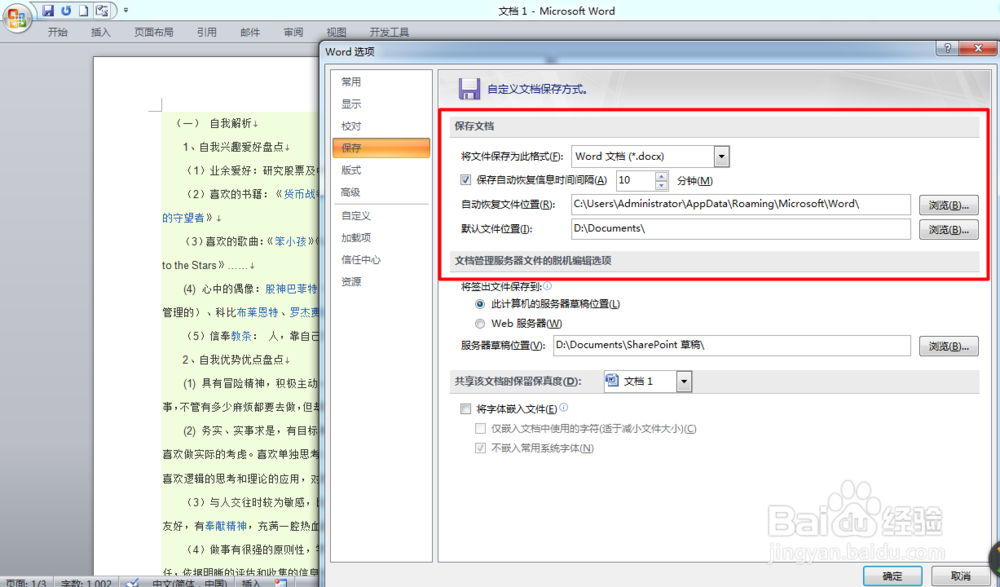Select Web 服务器 radio button
The image size is (1000, 587).
[x=480, y=323]
